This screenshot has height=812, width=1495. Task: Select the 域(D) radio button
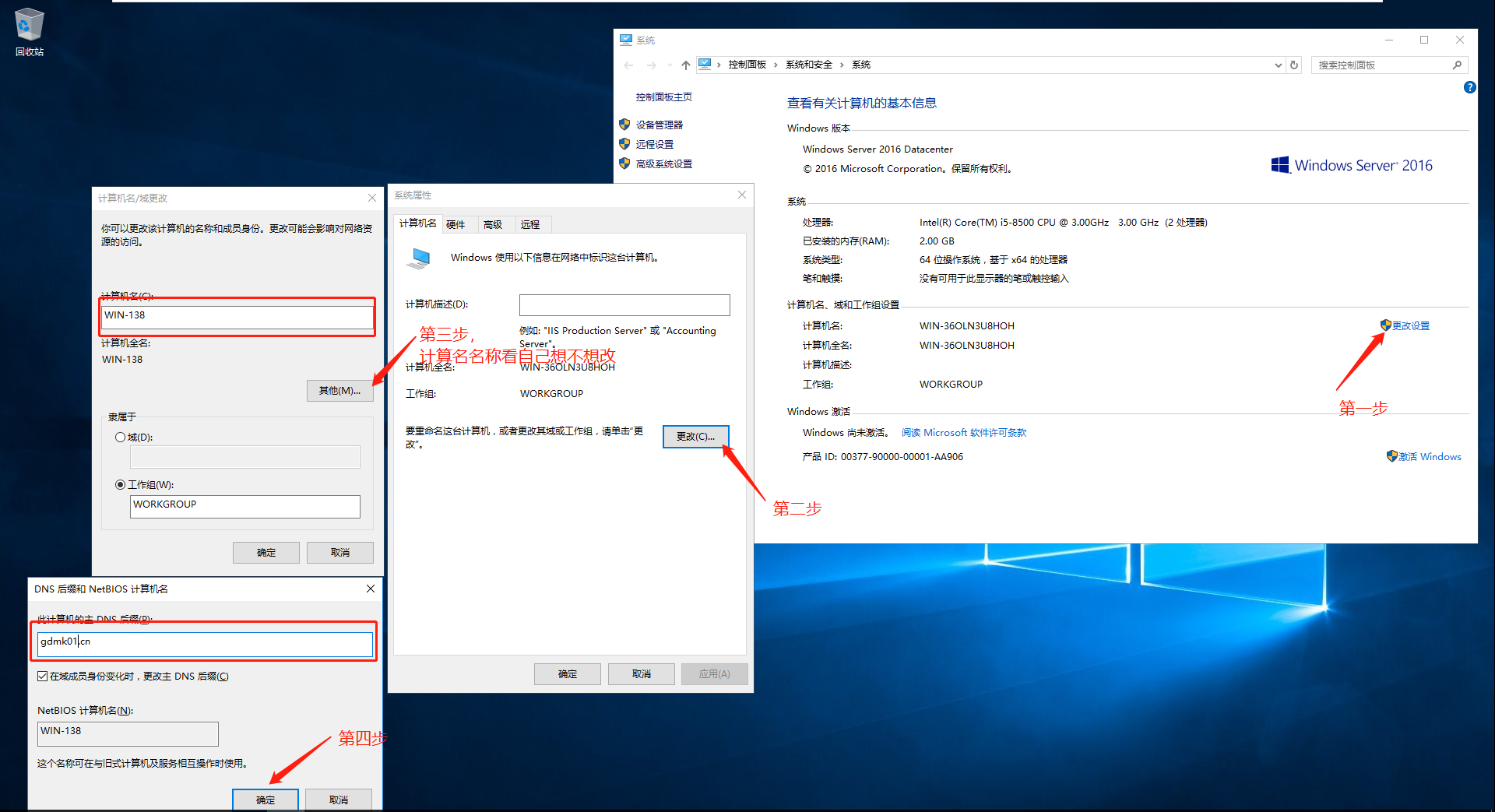point(121,437)
